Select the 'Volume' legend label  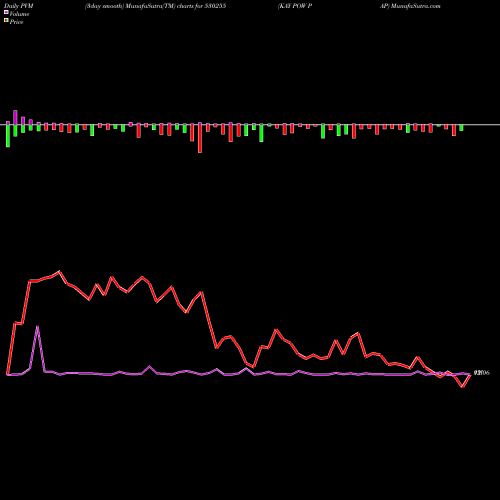19,14
